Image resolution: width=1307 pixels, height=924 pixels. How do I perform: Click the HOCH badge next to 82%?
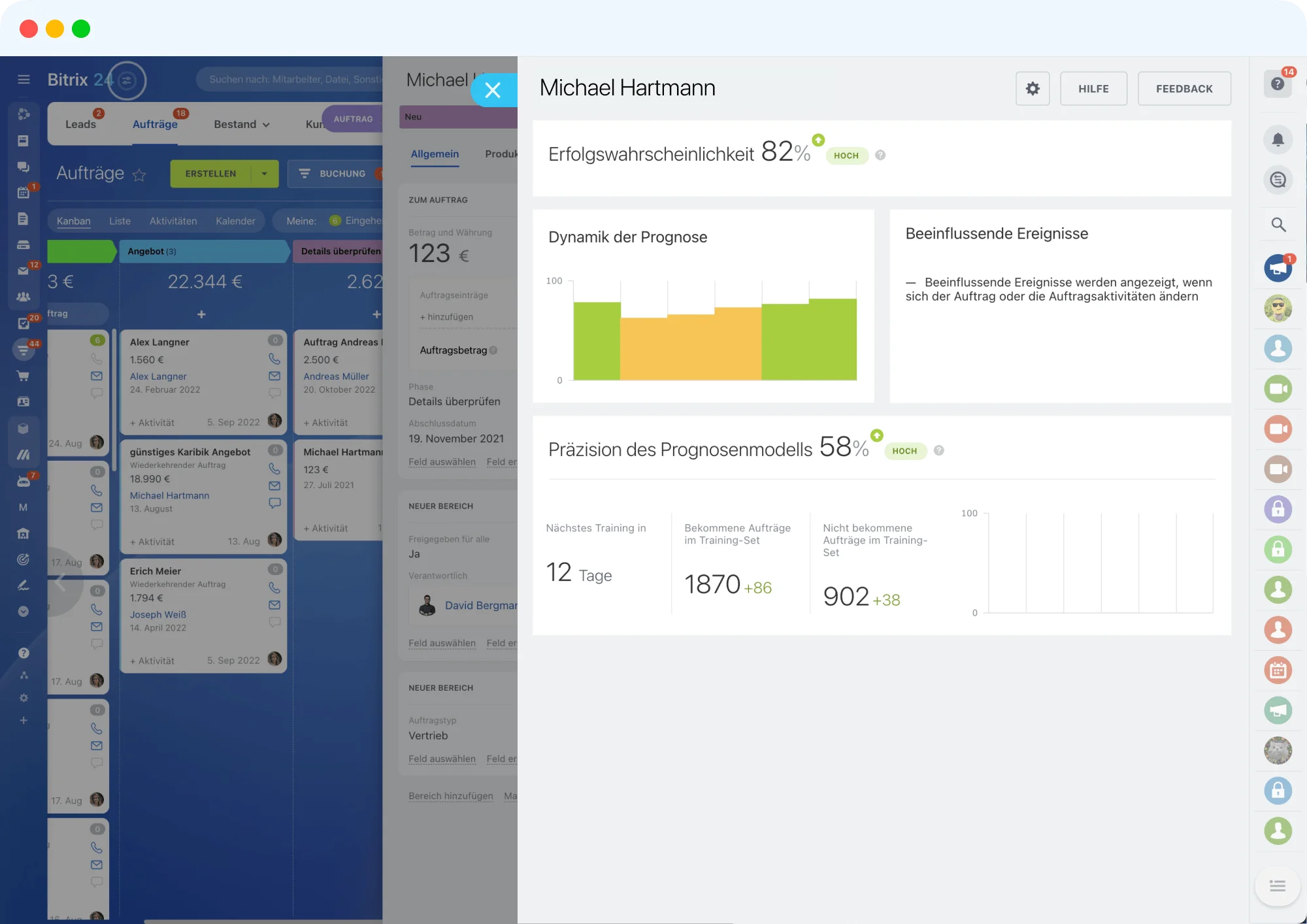point(846,156)
